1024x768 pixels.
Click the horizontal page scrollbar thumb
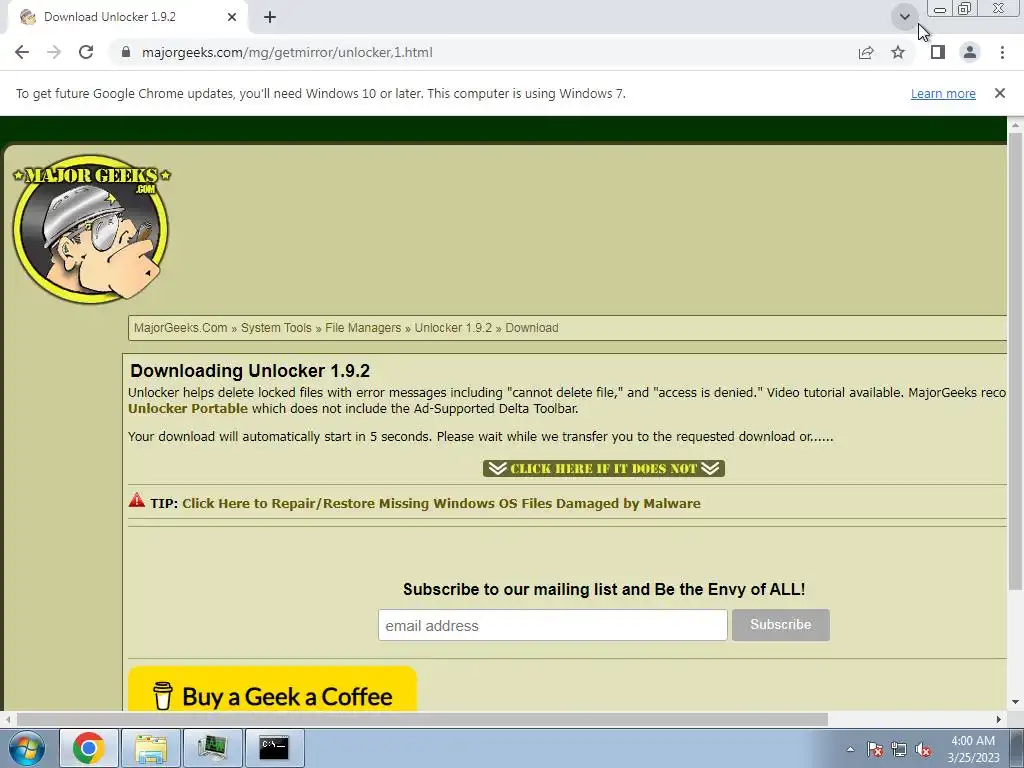[422, 719]
